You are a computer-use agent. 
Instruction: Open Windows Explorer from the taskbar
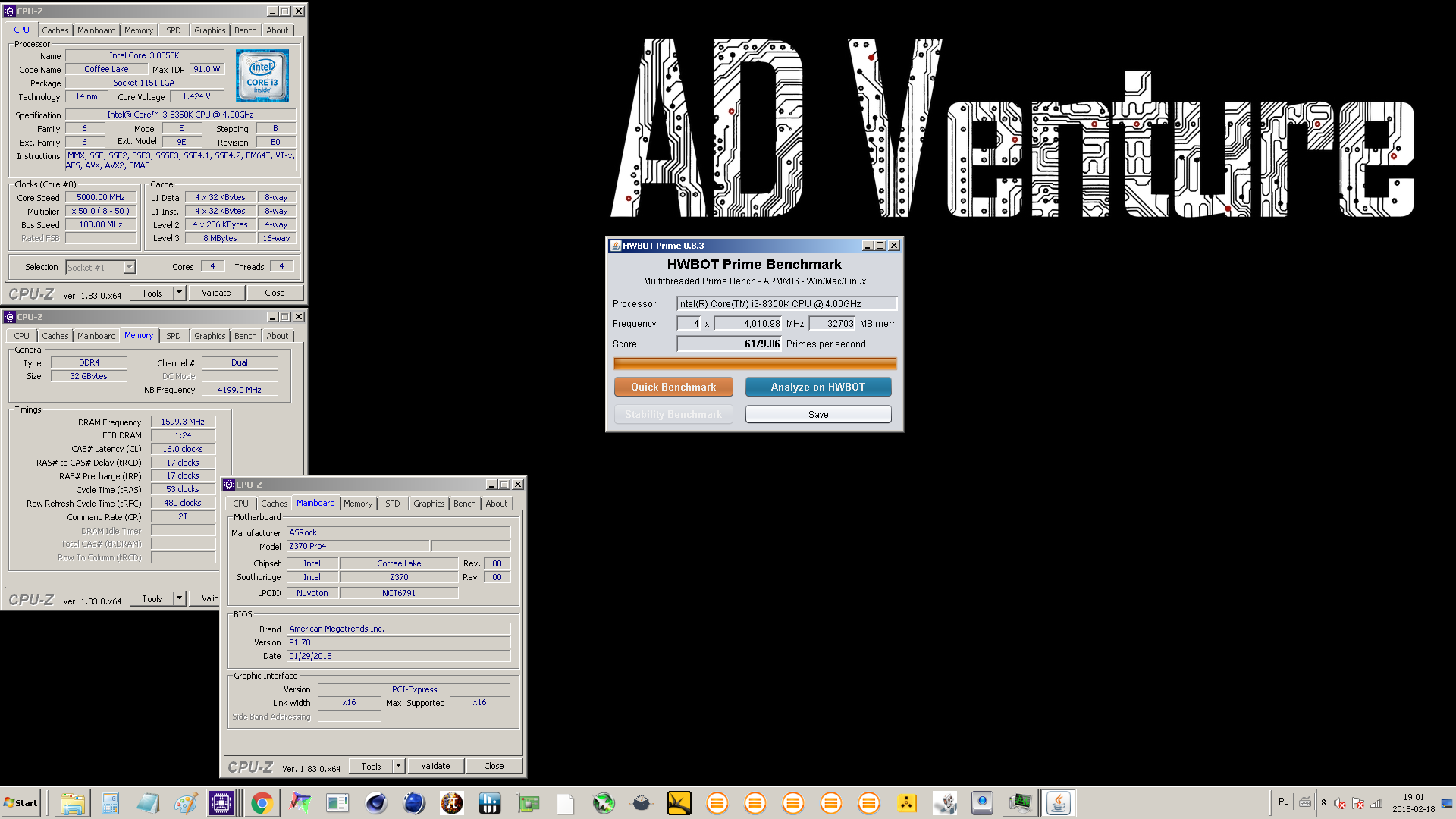73,803
